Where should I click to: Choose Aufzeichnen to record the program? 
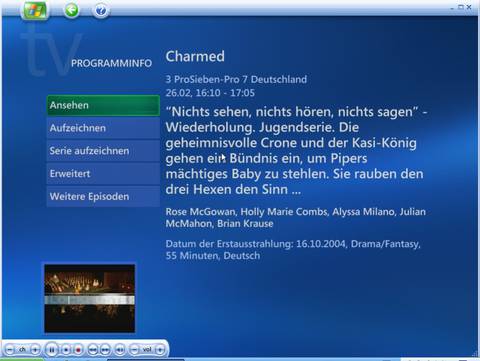pos(103,128)
